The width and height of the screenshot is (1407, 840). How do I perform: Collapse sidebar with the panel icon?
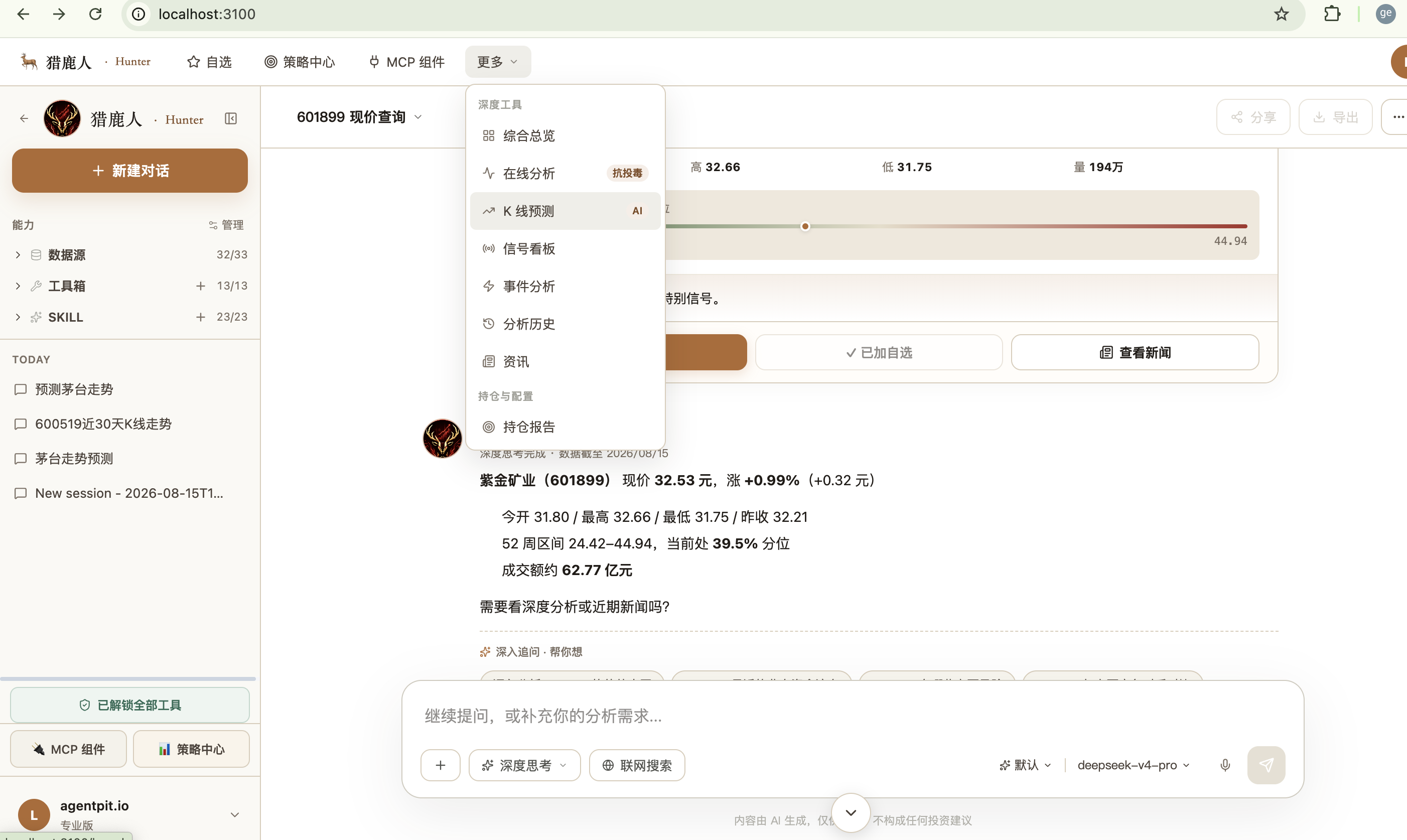tap(231, 118)
